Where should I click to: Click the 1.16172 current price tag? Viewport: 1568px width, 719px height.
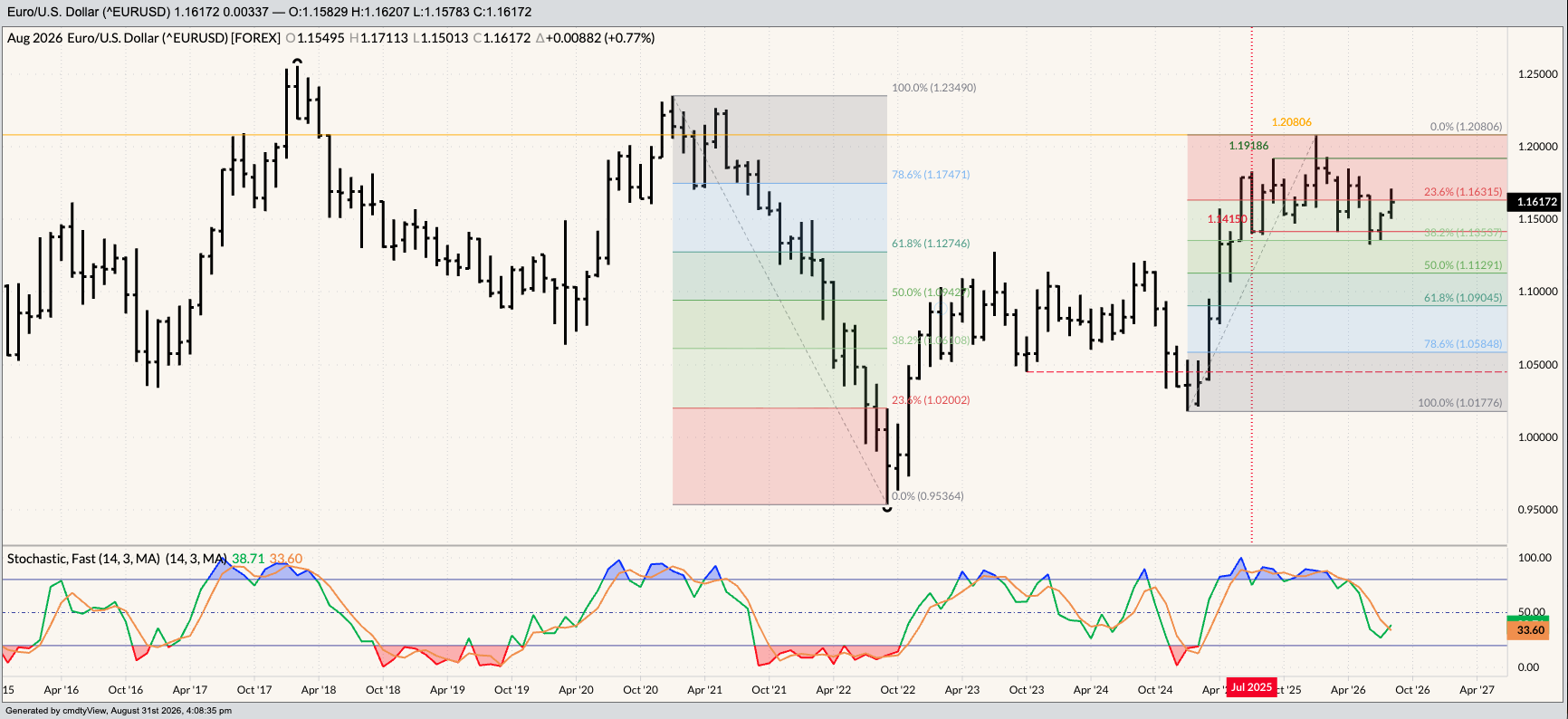coord(1535,202)
